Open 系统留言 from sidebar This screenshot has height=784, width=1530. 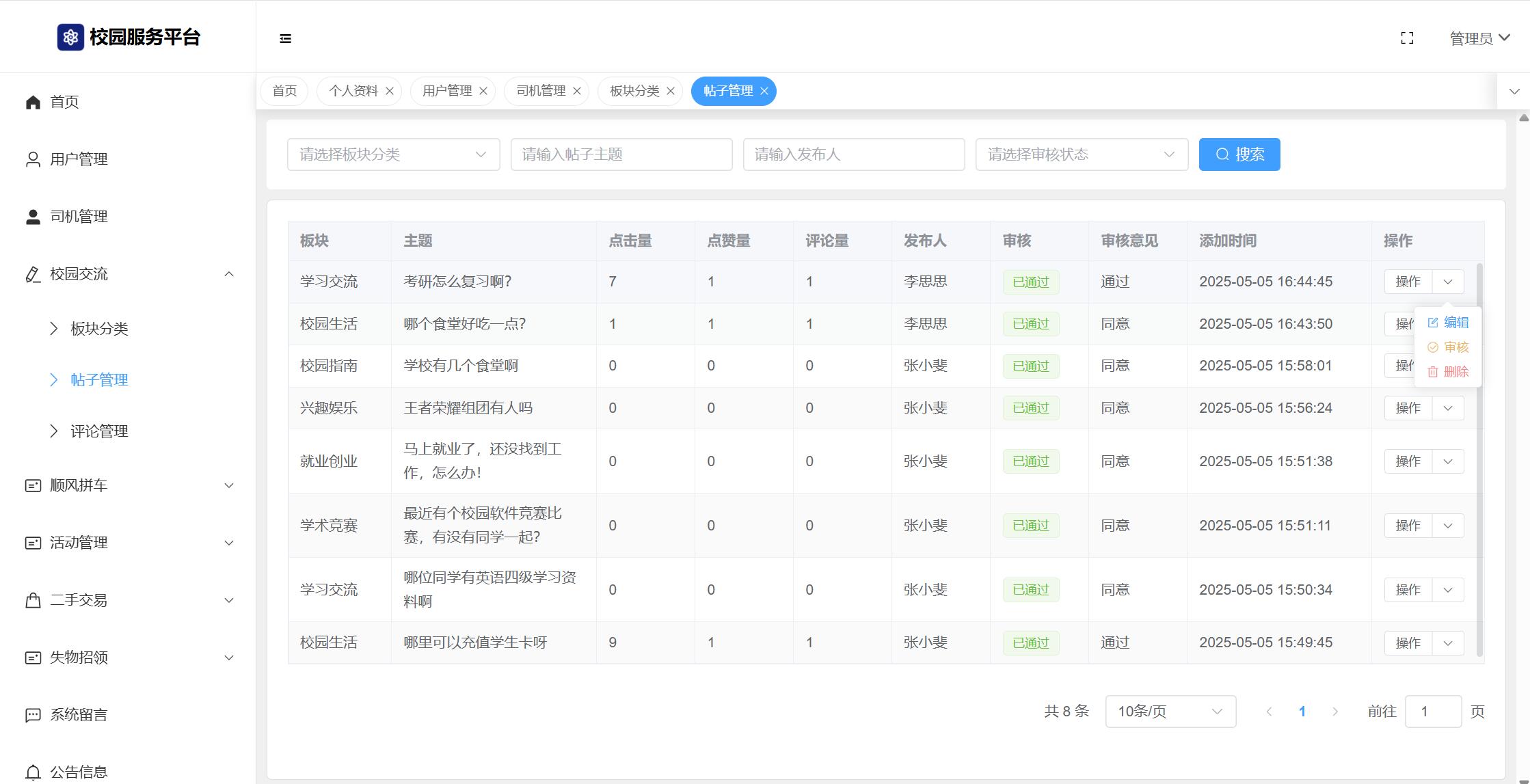pyautogui.click(x=78, y=715)
